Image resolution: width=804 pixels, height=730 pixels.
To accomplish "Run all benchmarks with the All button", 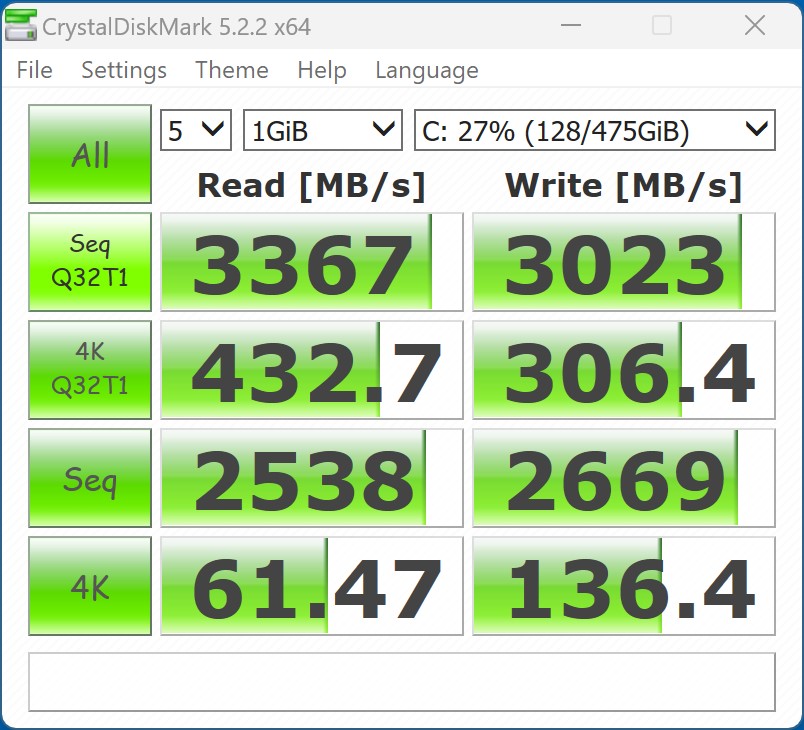I will click(x=90, y=154).
